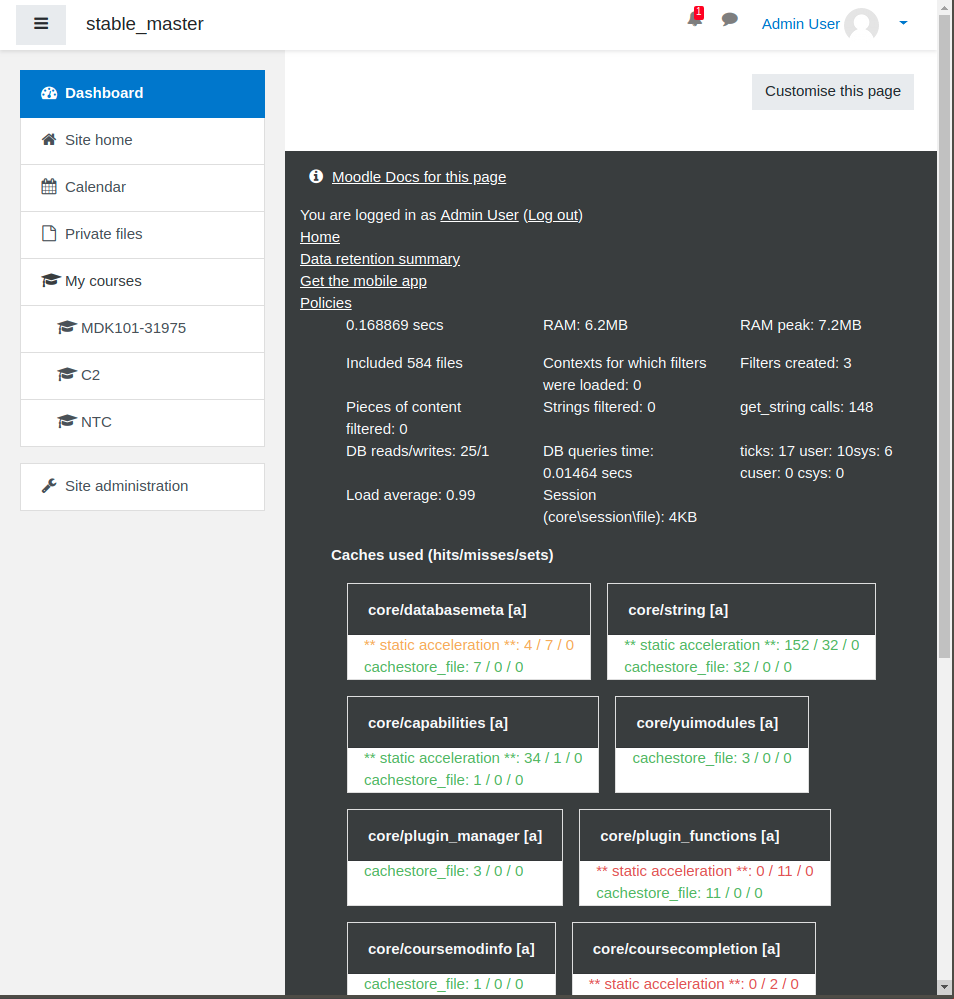954x999 pixels.
Task: Open course MDK101-31975
Action: coord(143,329)
